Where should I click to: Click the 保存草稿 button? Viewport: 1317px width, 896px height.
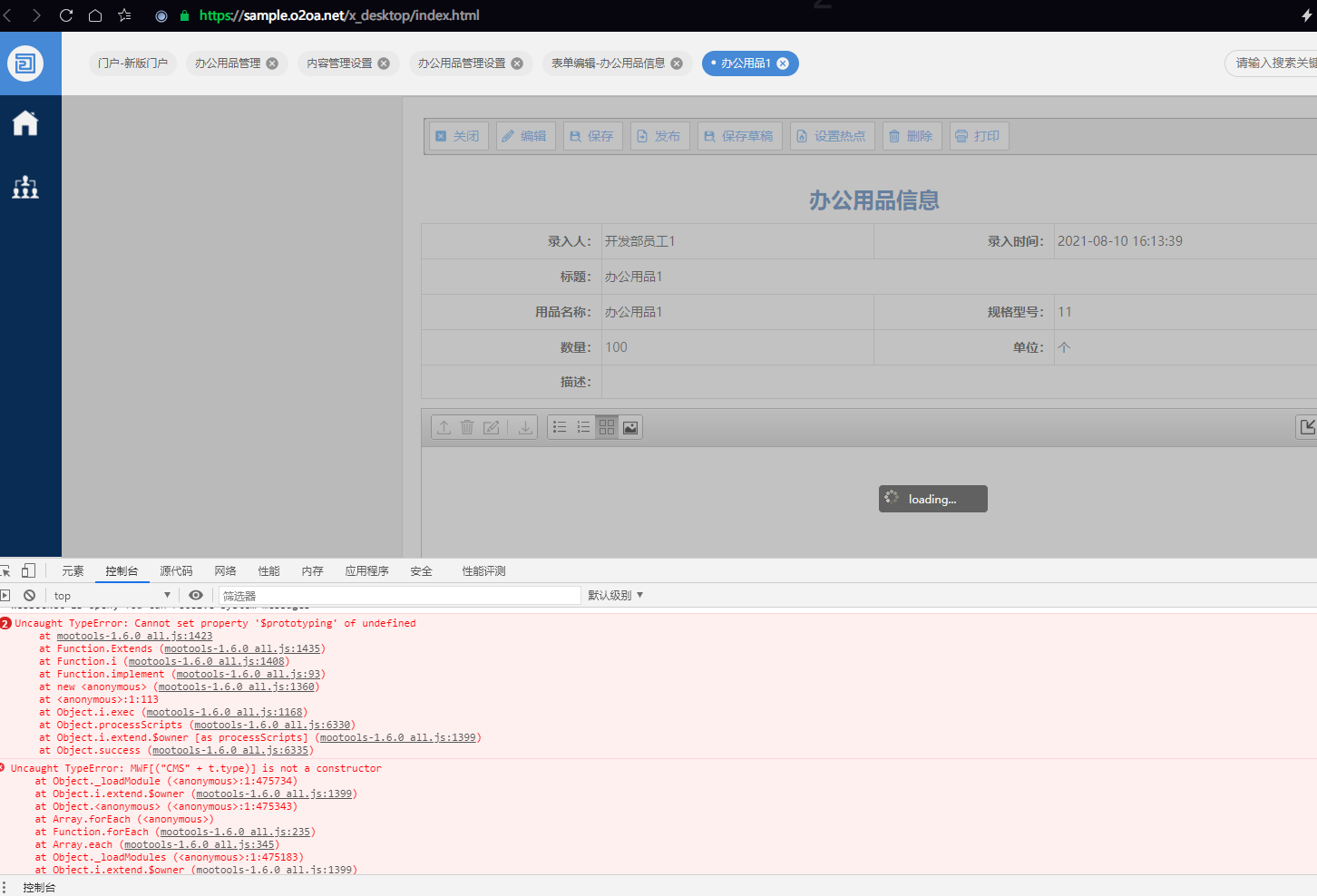[740, 136]
